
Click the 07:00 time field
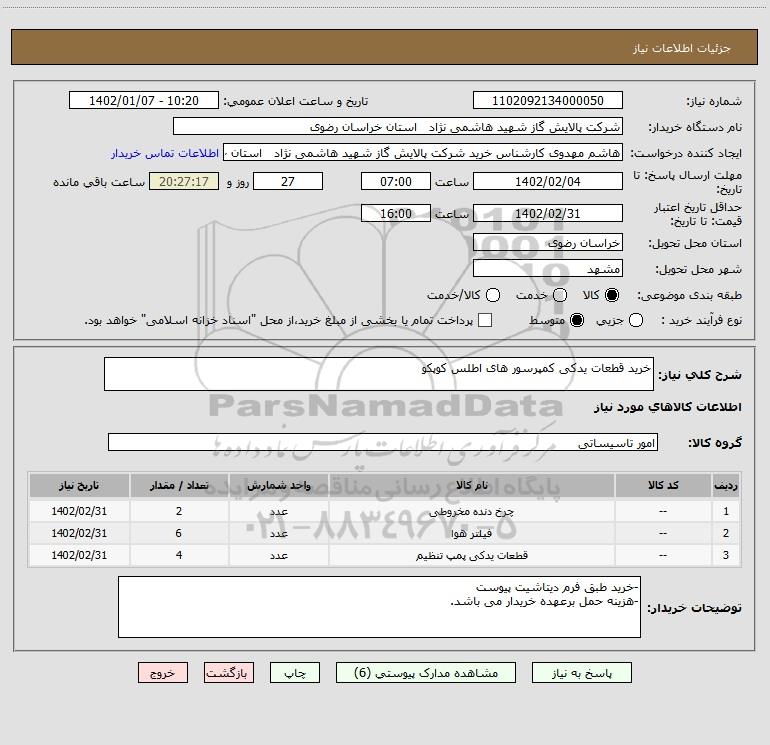point(396,181)
